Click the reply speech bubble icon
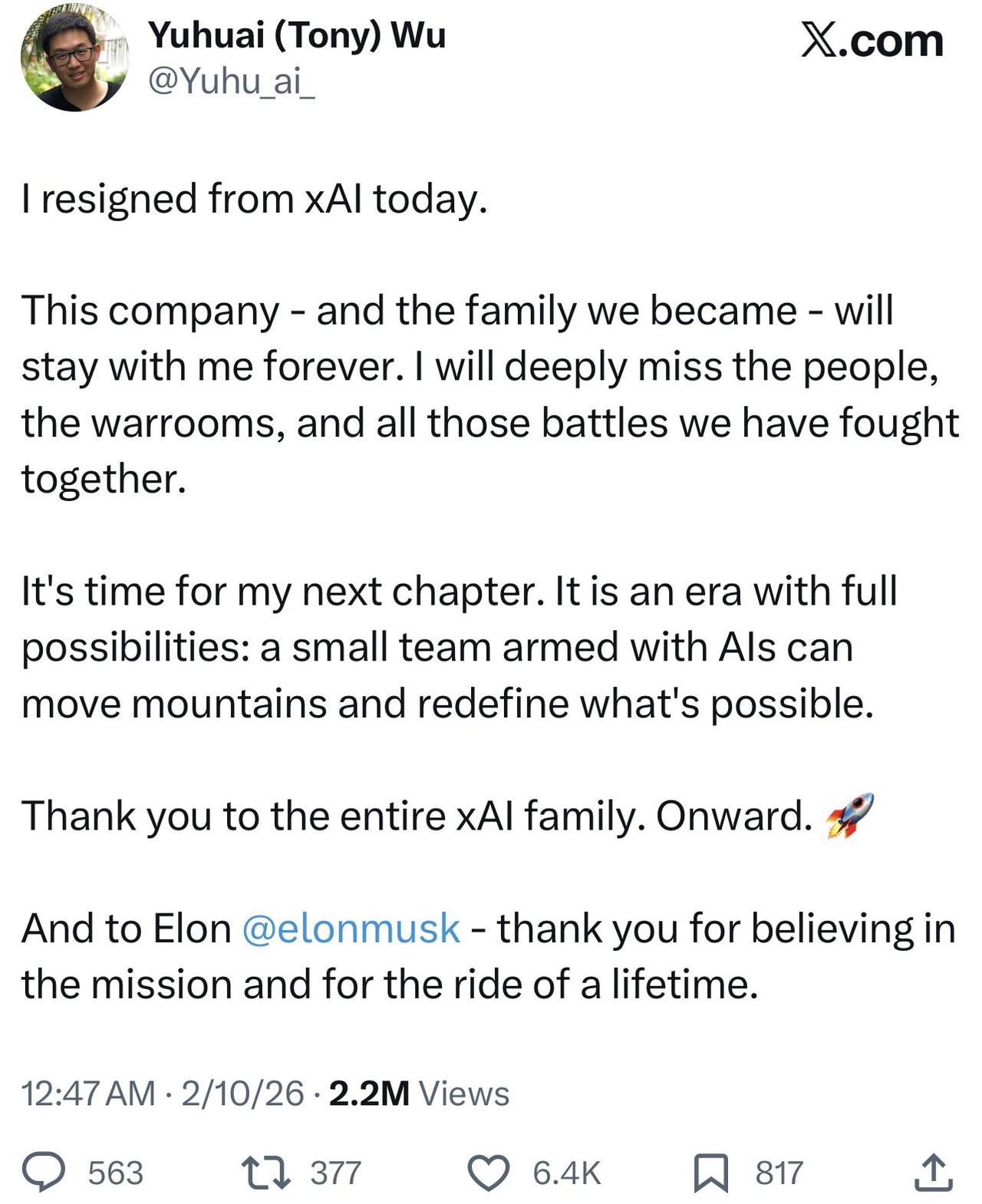Screen dimensions: 982x1204 click(x=43, y=1172)
